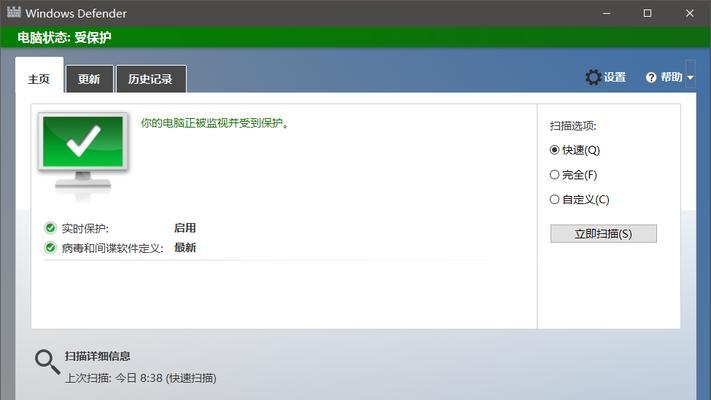711x400 pixels.
Task: Click the 你的电脑正被监视并受到保护 message
Action: (215, 123)
